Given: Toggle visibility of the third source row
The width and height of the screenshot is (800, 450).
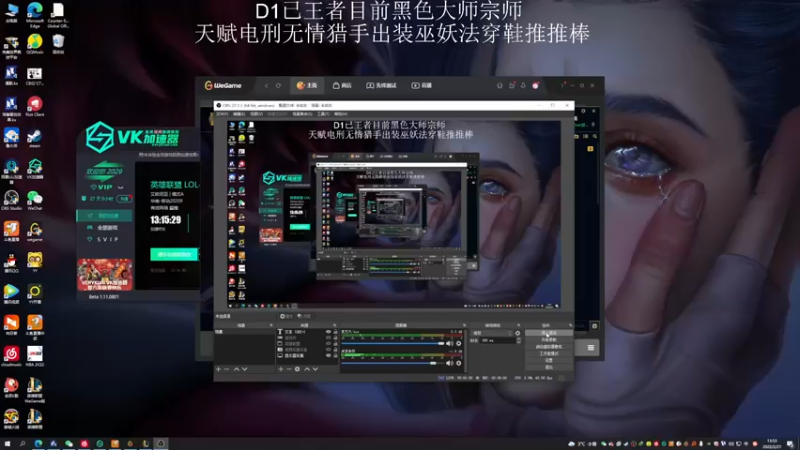Looking at the screenshot, I should tap(328, 343).
